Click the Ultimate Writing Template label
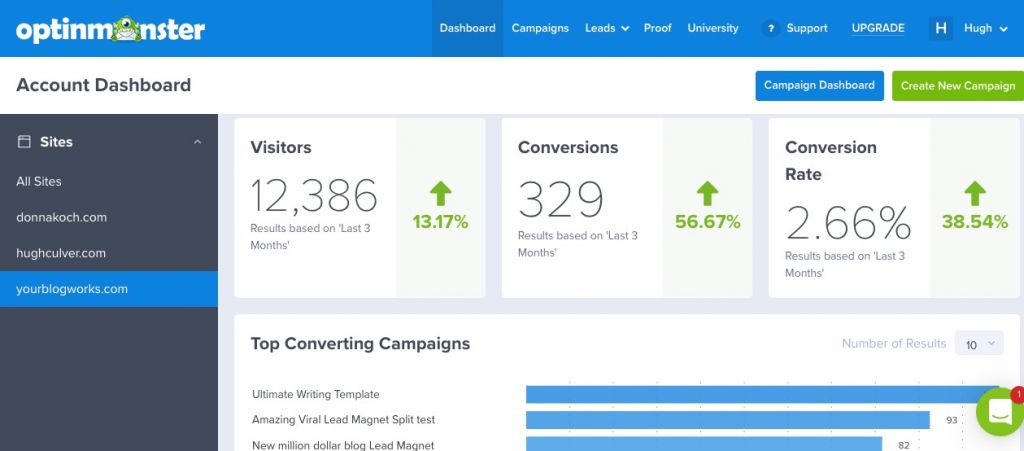This screenshot has height=451, width=1024. coord(315,394)
